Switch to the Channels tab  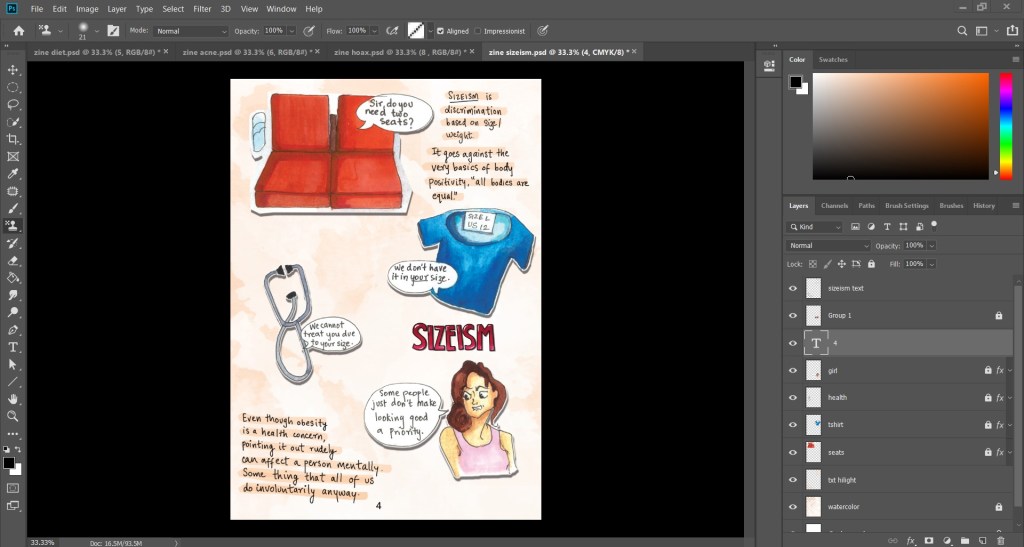pyautogui.click(x=834, y=206)
